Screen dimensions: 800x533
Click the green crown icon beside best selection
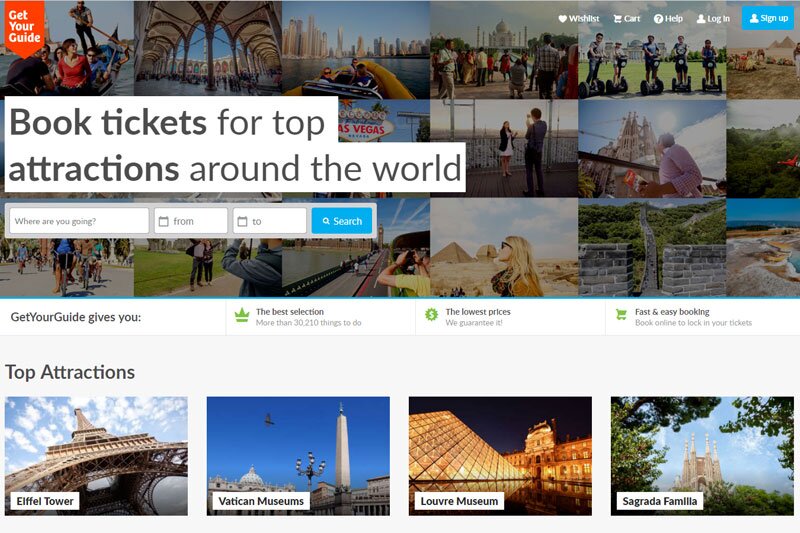[242, 315]
